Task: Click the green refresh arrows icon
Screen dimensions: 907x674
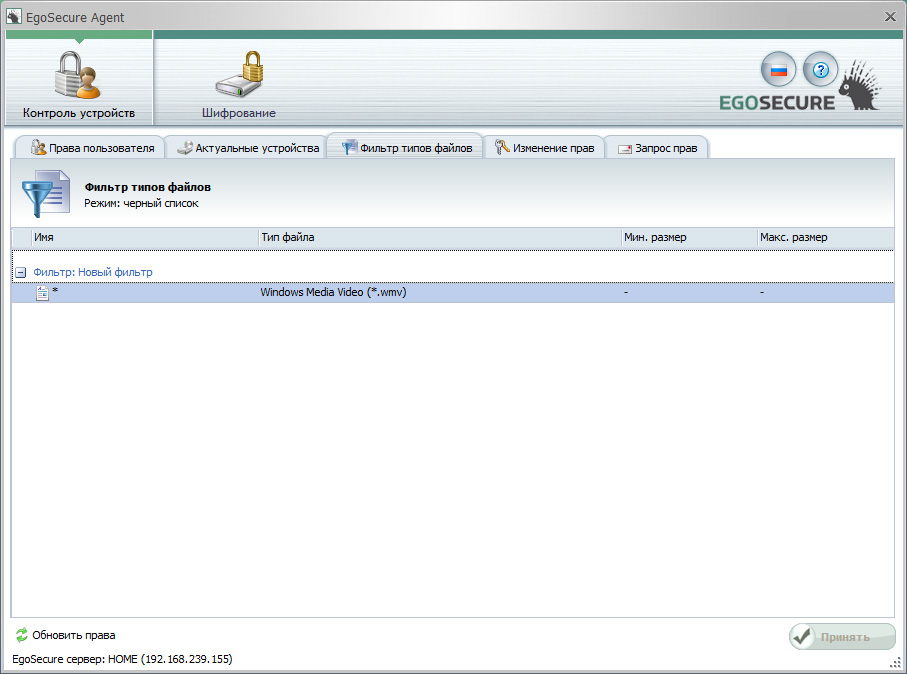Action: (21, 635)
